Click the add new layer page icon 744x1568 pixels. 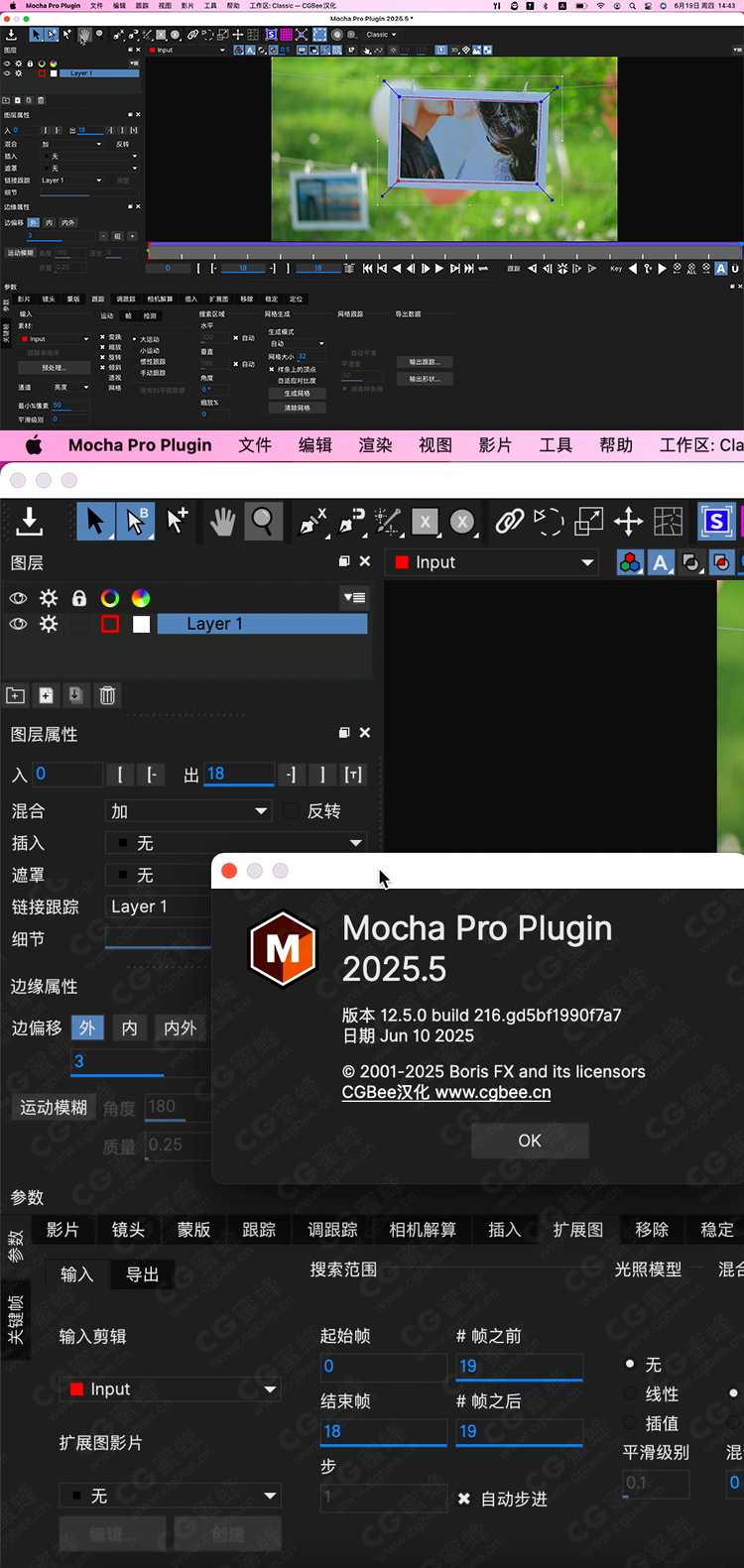[x=46, y=695]
